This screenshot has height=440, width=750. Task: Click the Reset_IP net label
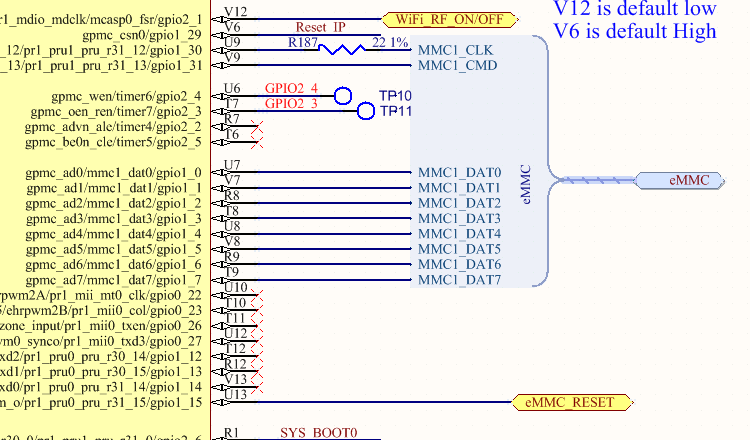tap(320, 27)
